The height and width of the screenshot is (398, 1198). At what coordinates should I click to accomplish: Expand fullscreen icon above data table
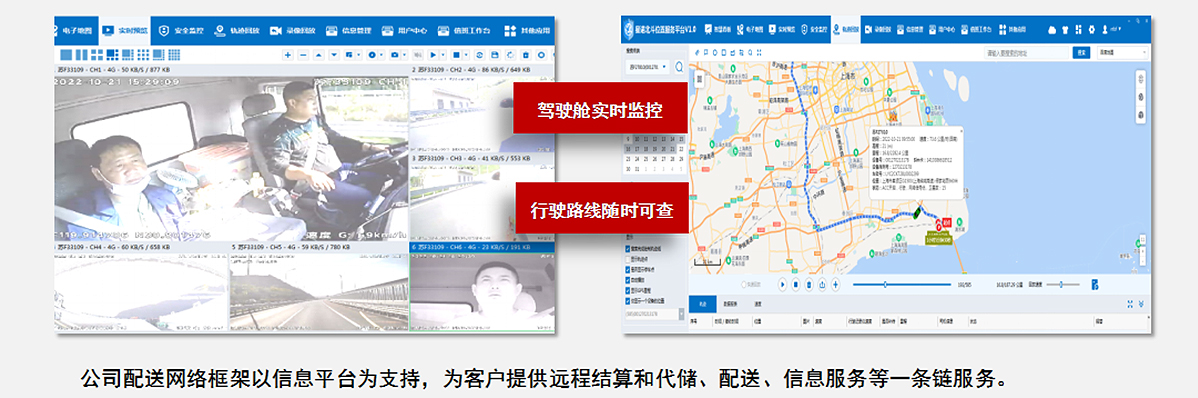[1129, 304]
